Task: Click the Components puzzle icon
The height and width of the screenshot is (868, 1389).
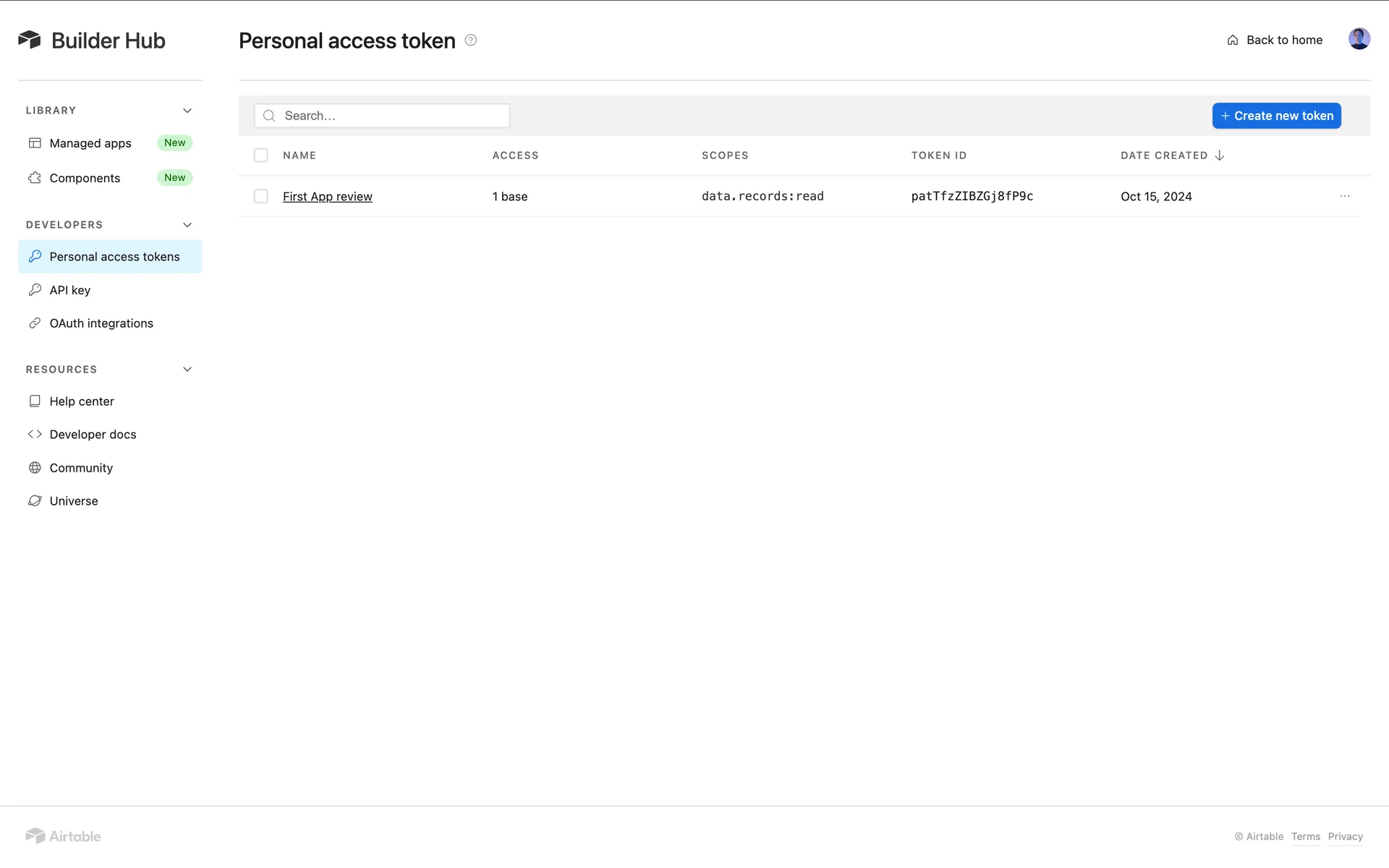Action: (x=35, y=178)
